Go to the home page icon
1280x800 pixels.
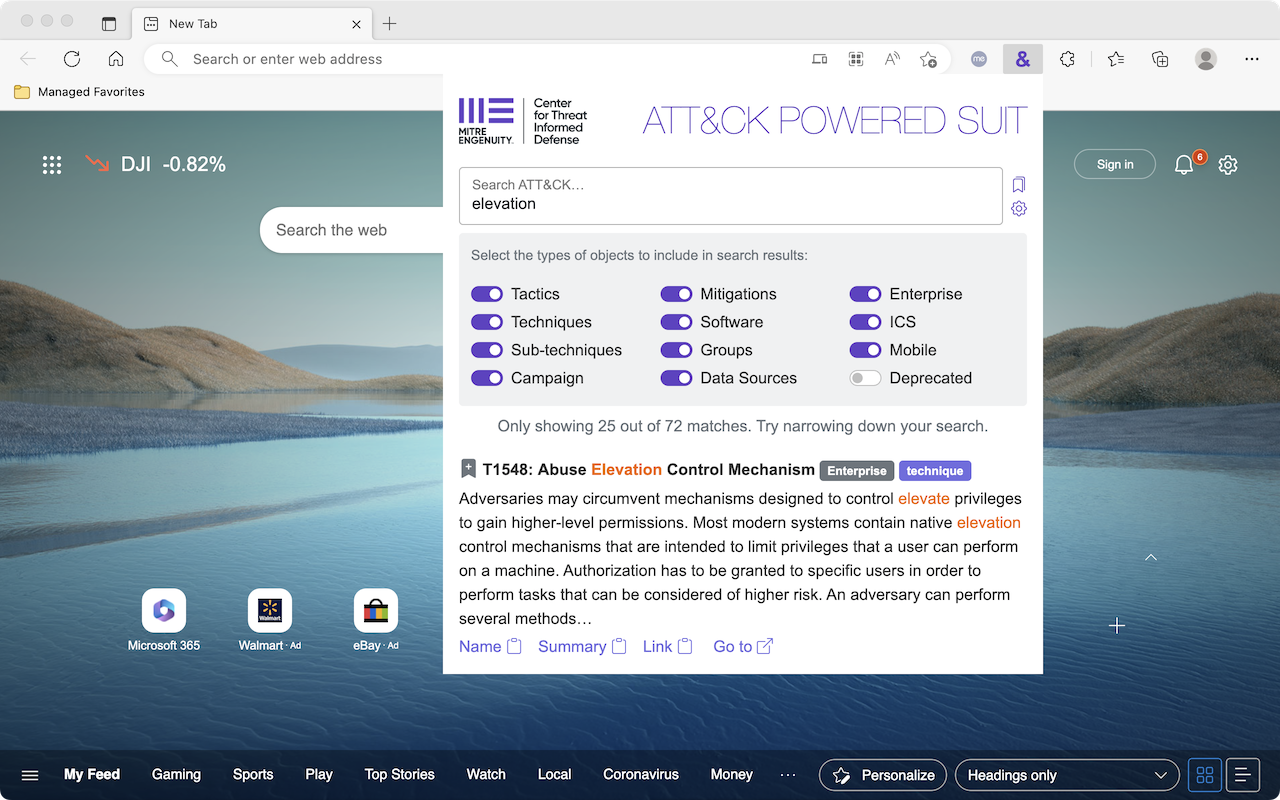[116, 59]
